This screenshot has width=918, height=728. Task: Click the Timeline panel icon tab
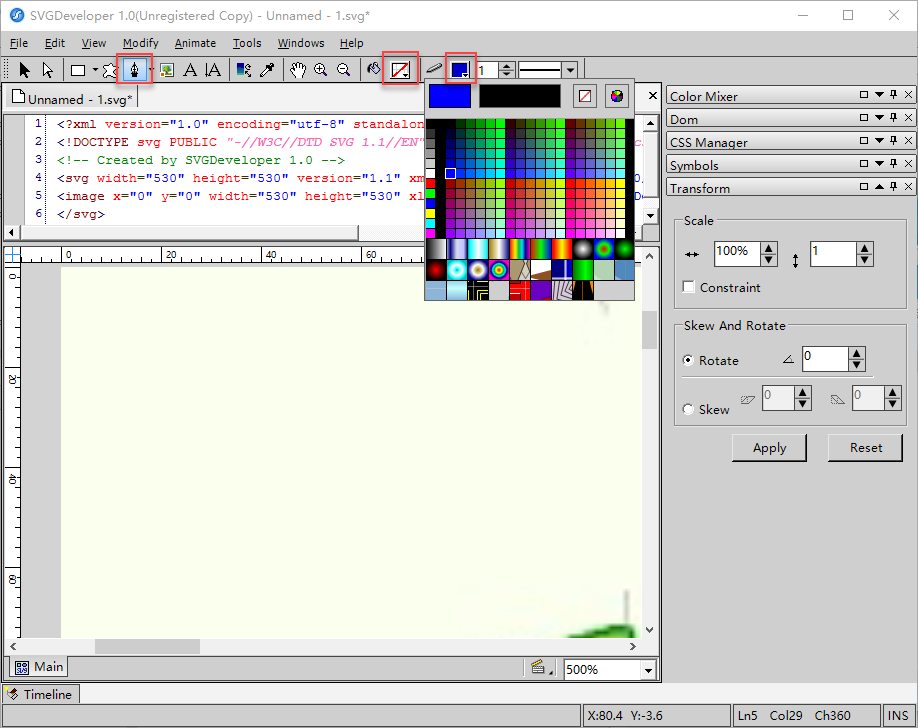(x=40, y=694)
